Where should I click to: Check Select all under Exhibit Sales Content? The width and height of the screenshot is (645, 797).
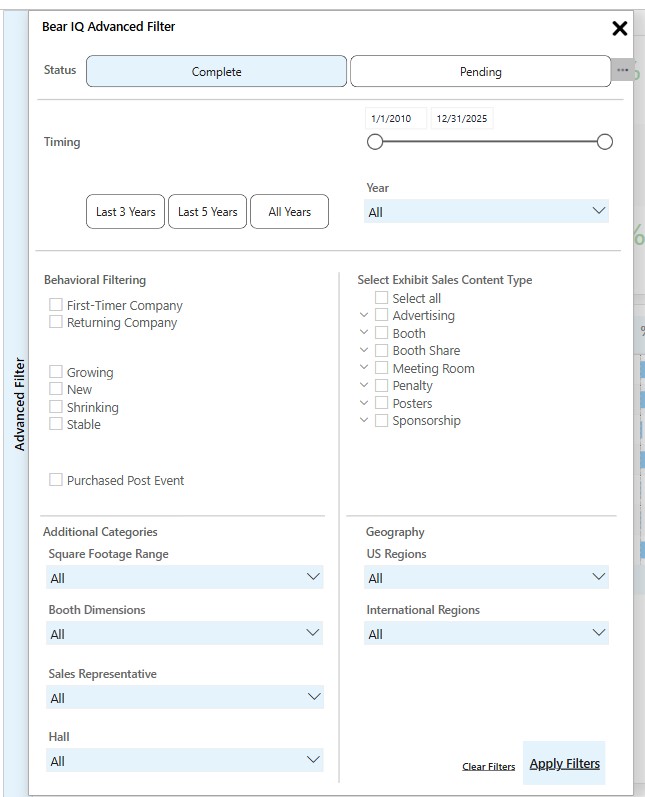381,298
